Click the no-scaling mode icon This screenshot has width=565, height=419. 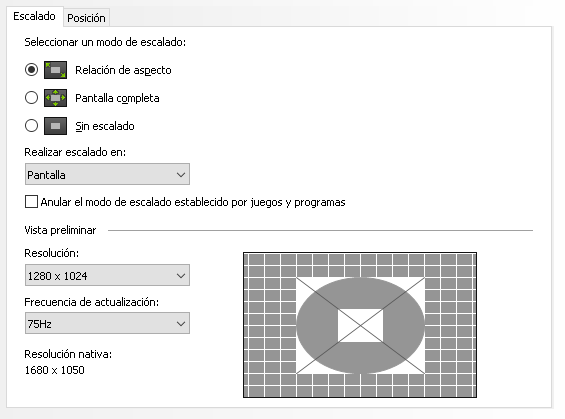(55, 126)
